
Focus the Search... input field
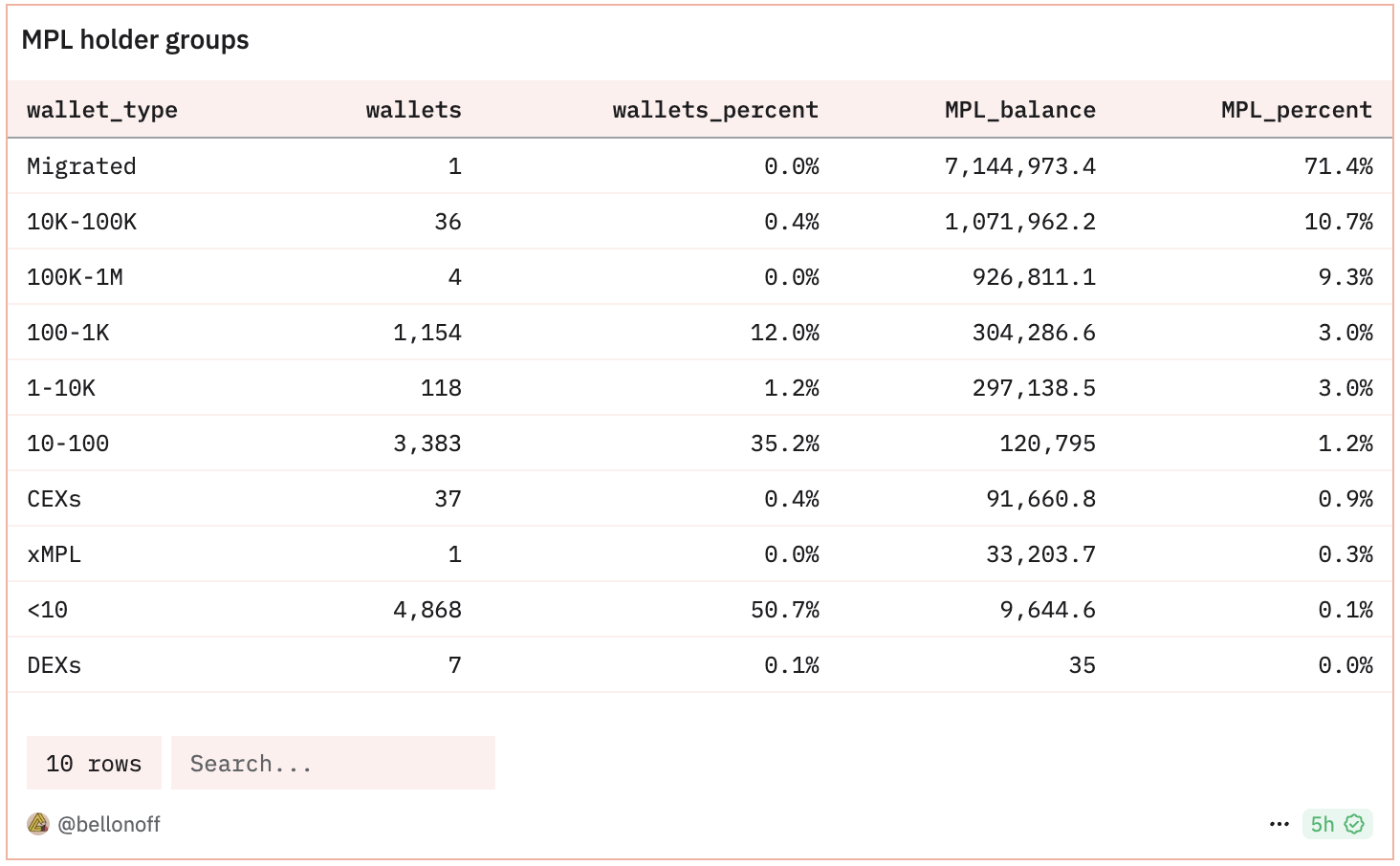[x=333, y=763]
